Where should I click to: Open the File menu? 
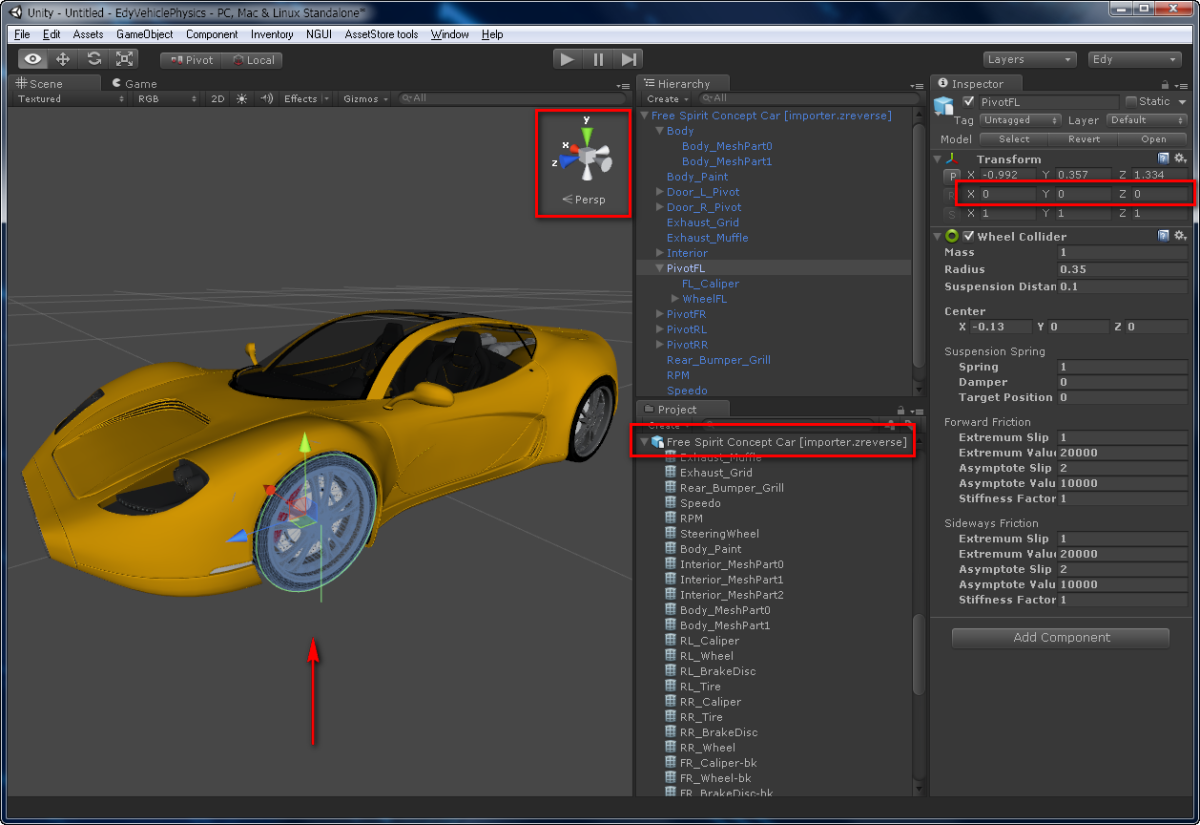(22, 34)
